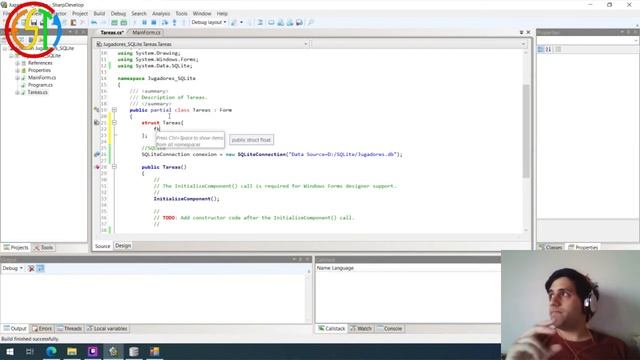Image resolution: width=640 pixels, height=360 pixels.
Task: Click the icon right of Debug layout
Action: pos(234,22)
